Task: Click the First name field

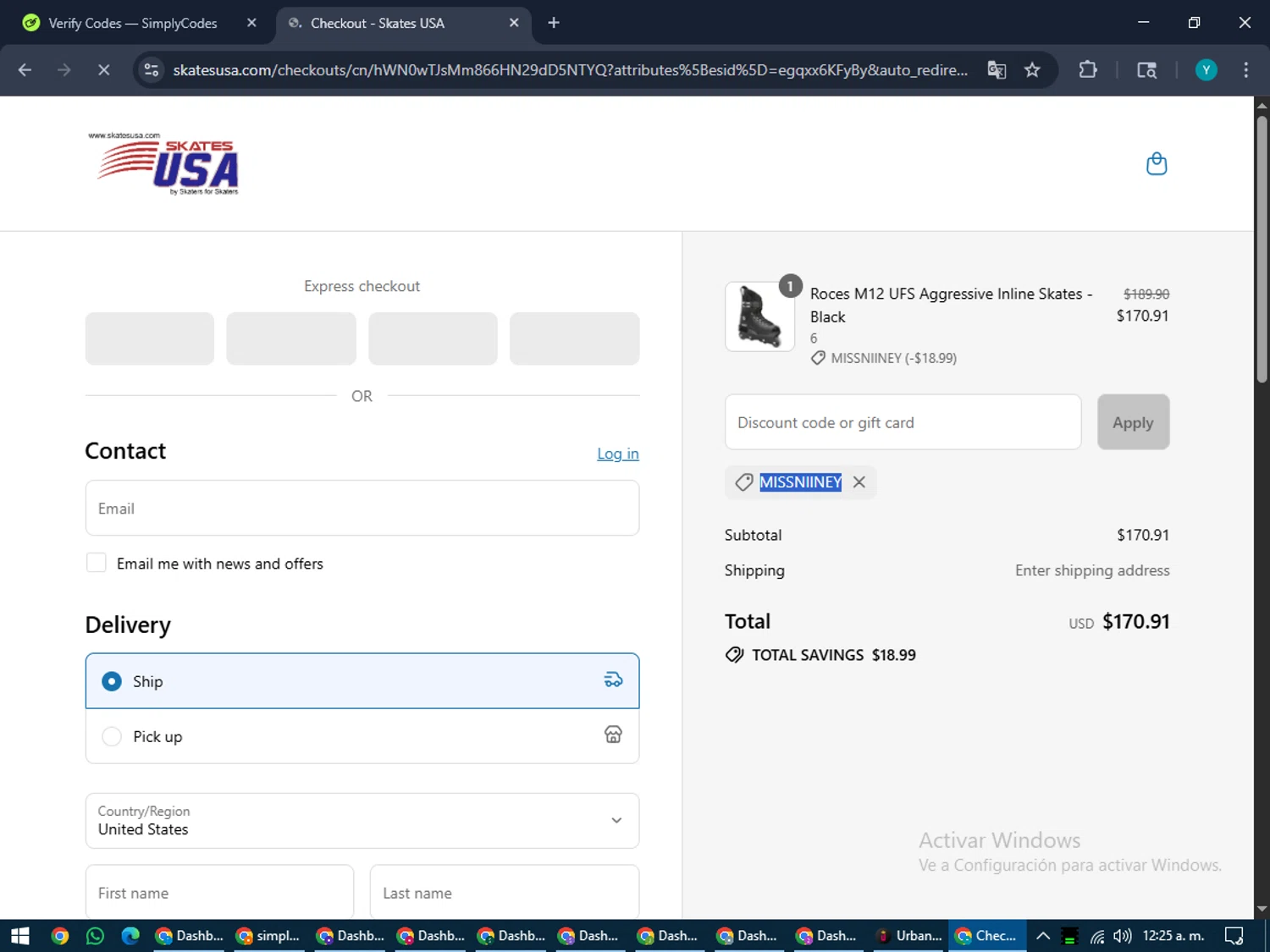Action: coord(219,892)
